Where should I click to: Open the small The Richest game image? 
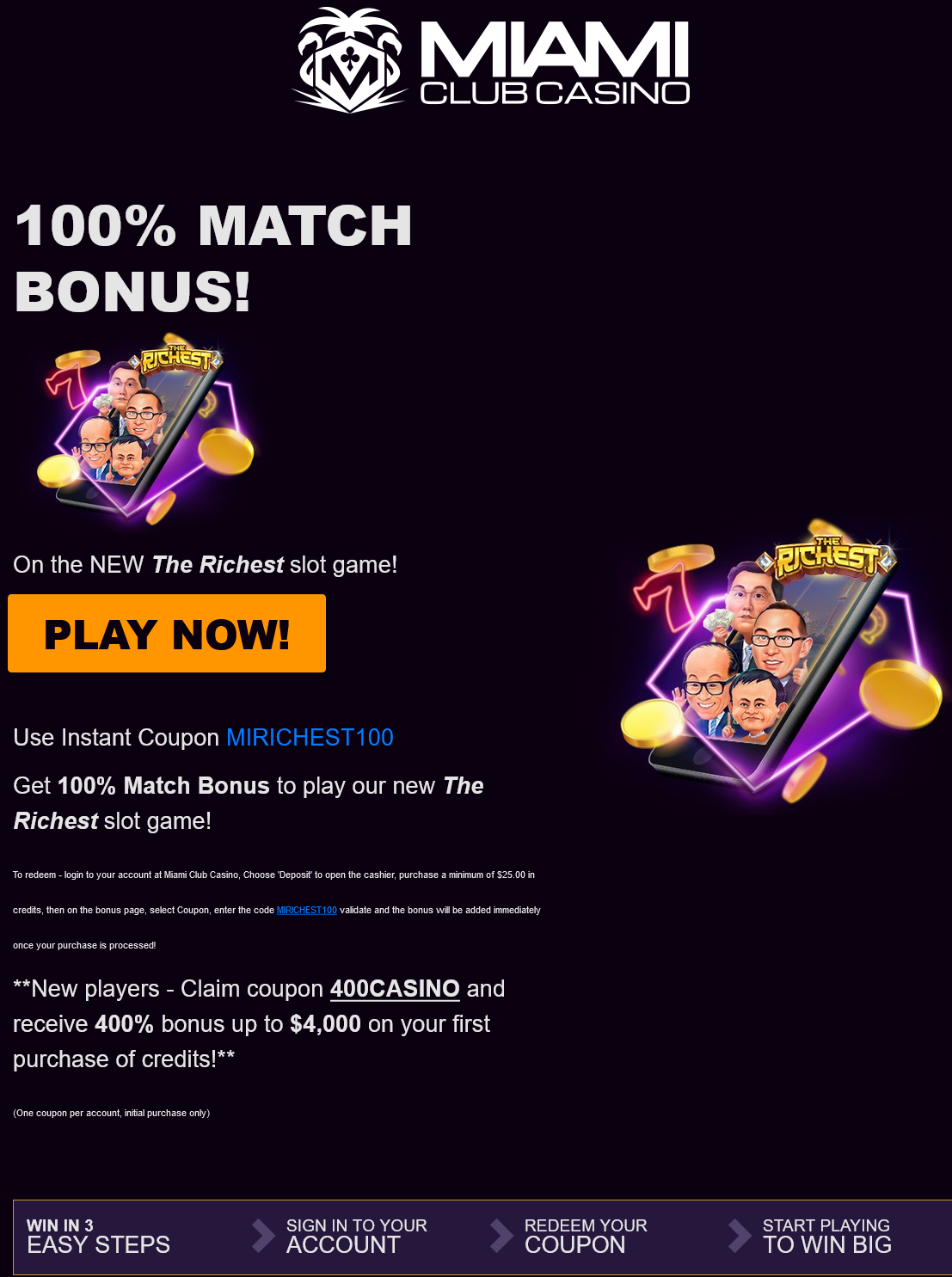144,428
